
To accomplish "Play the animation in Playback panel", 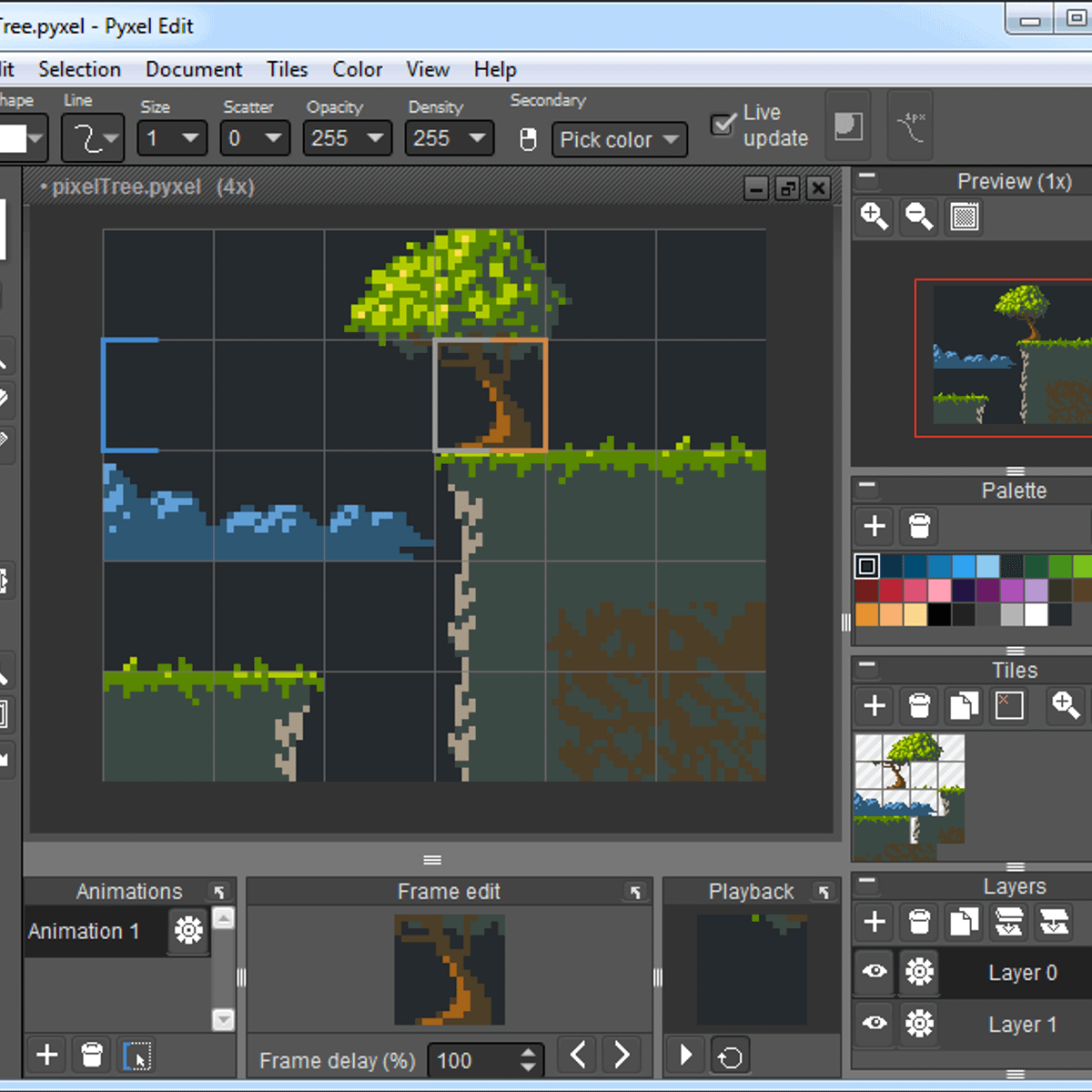I will [x=686, y=1055].
